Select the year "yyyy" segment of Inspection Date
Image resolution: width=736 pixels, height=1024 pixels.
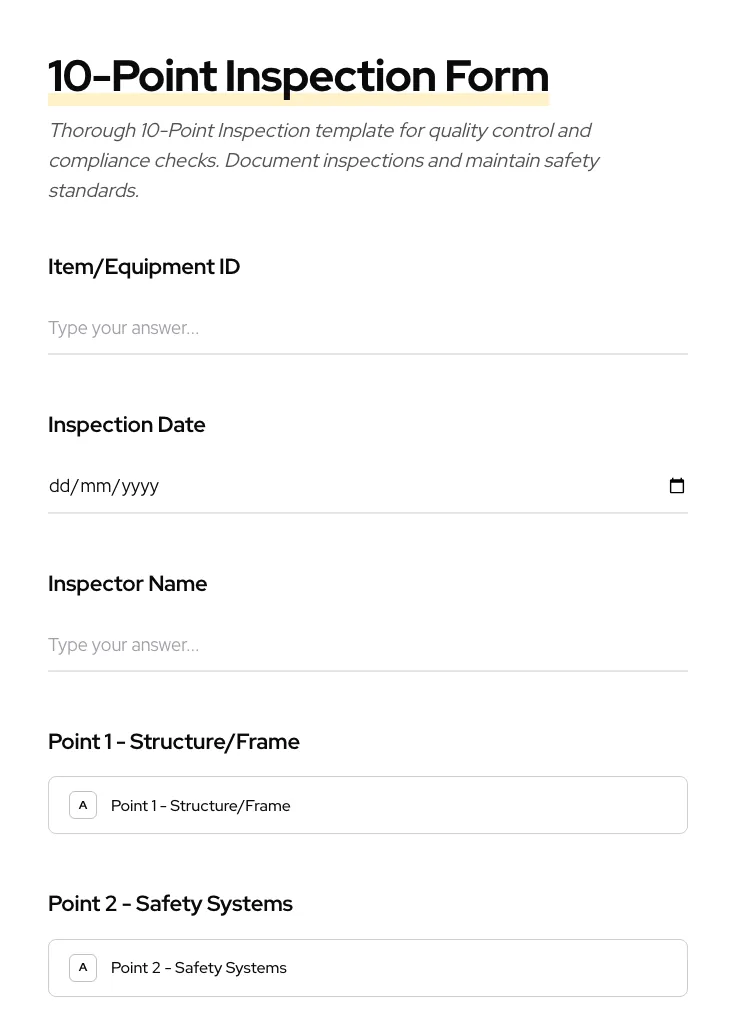coord(140,487)
